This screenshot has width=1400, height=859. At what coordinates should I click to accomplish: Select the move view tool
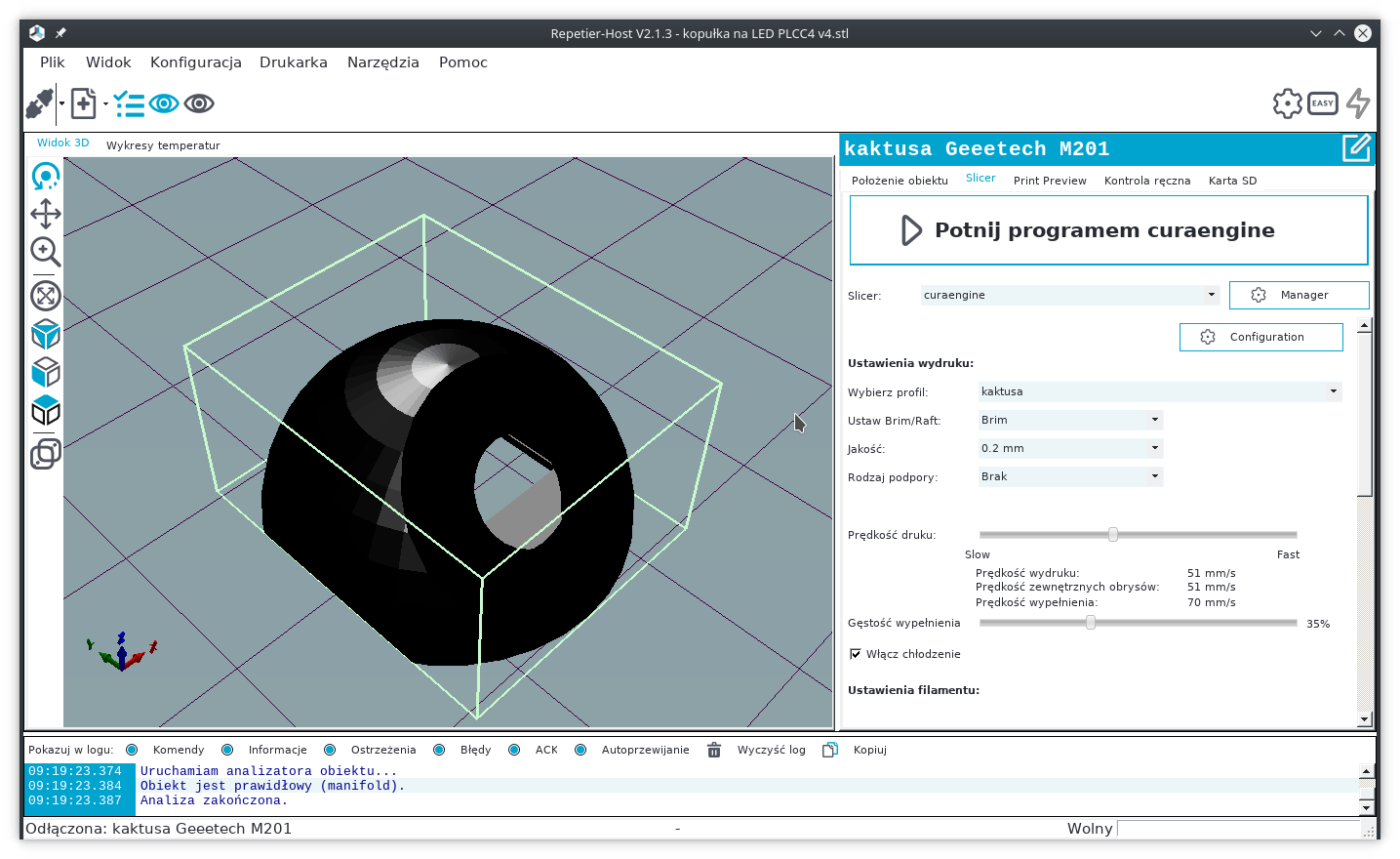point(46,214)
